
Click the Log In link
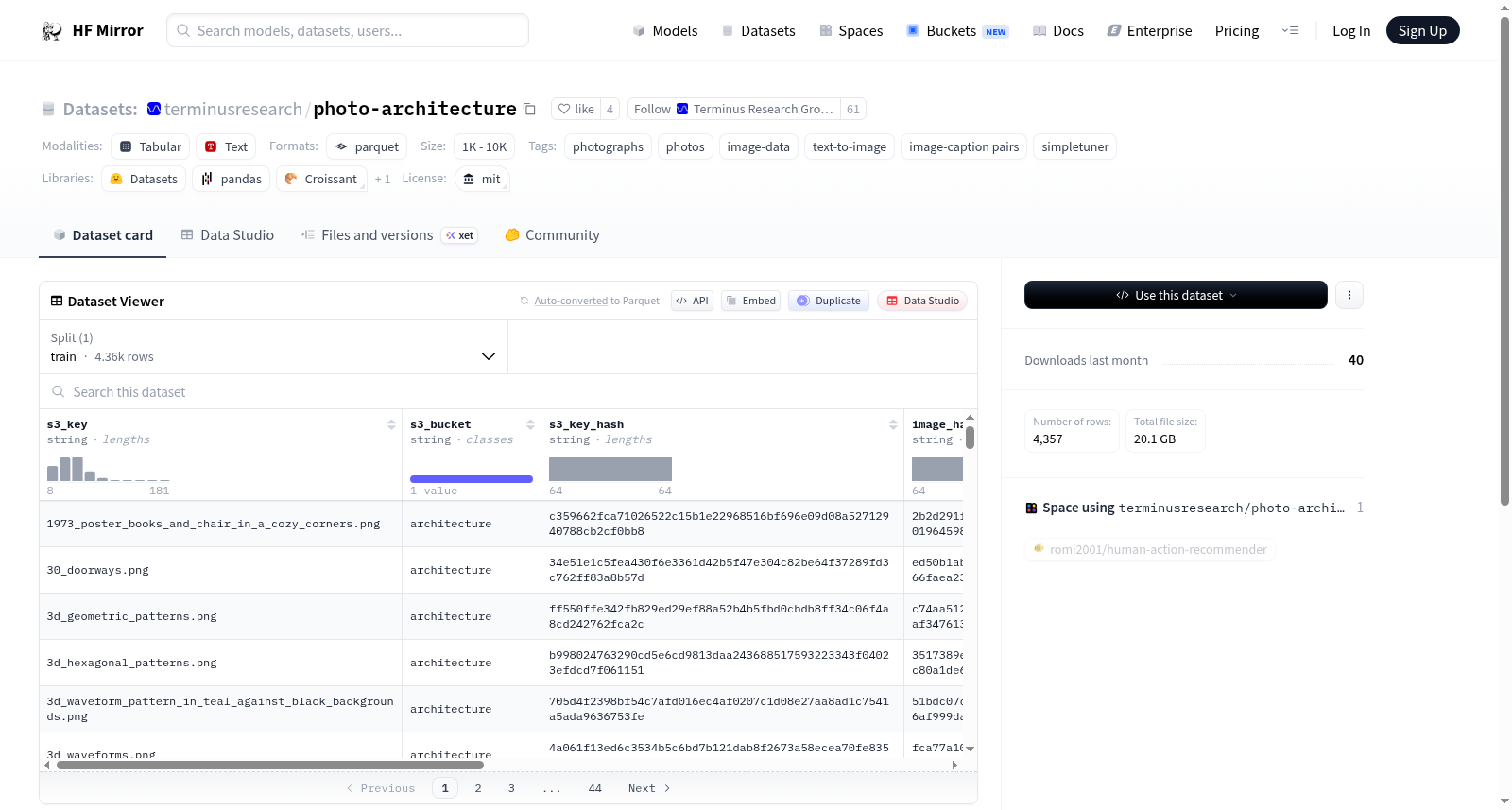1351,31
